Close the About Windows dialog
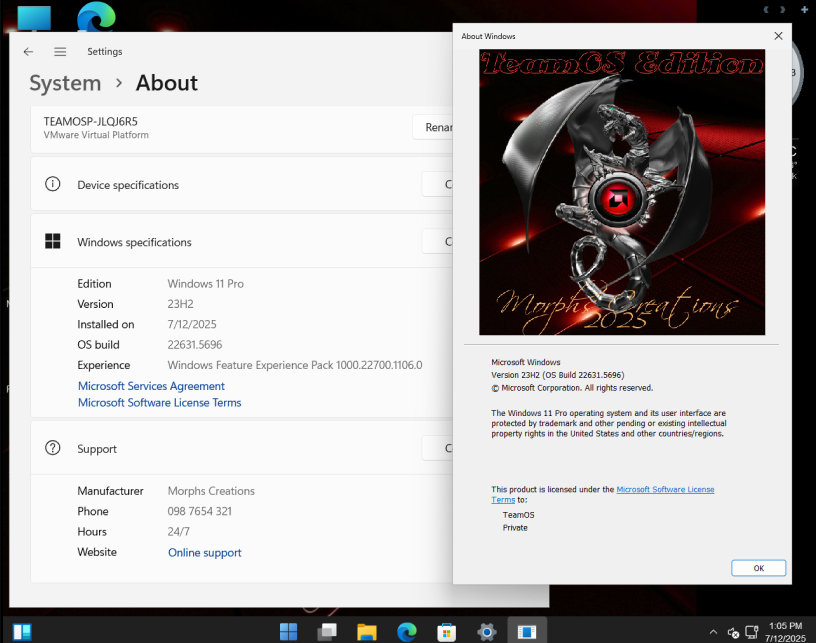Screen dimensions: 816x643 click(778, 36)
